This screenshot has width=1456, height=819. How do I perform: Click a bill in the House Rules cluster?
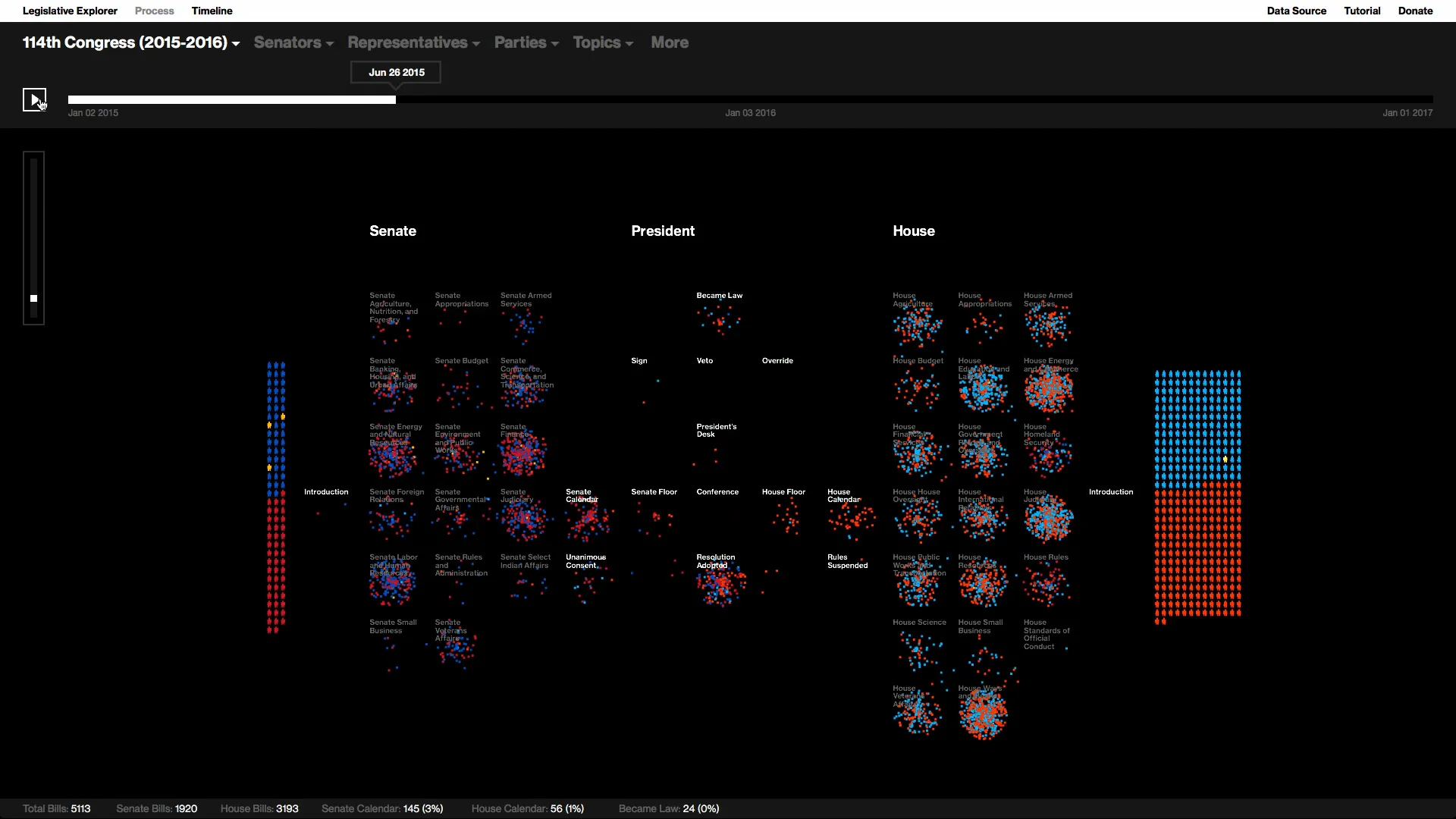pyautogui.click(x=1049, y=582)
